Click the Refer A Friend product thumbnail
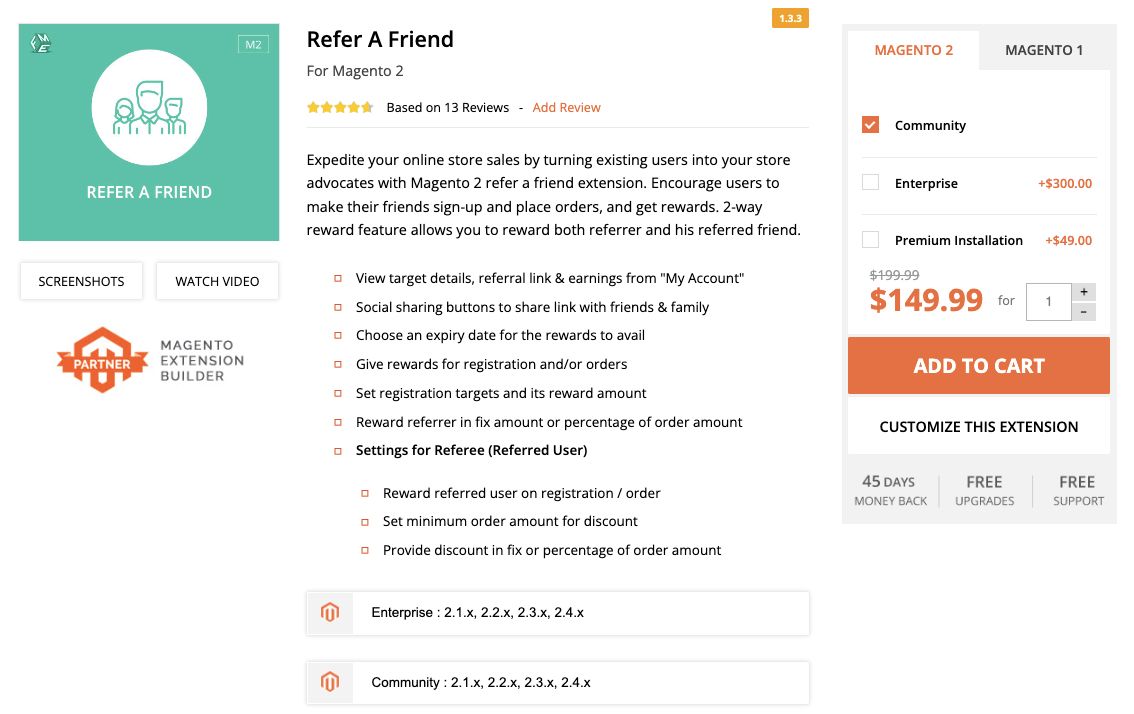This screenshot has height=714, width=1134. [x=149, y=133]
